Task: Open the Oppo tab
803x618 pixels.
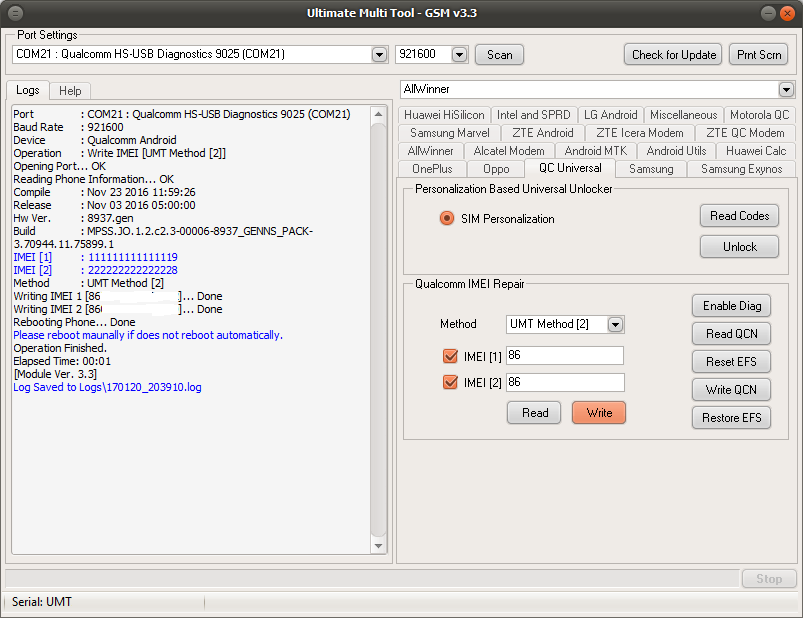Action: pos(496,169)
